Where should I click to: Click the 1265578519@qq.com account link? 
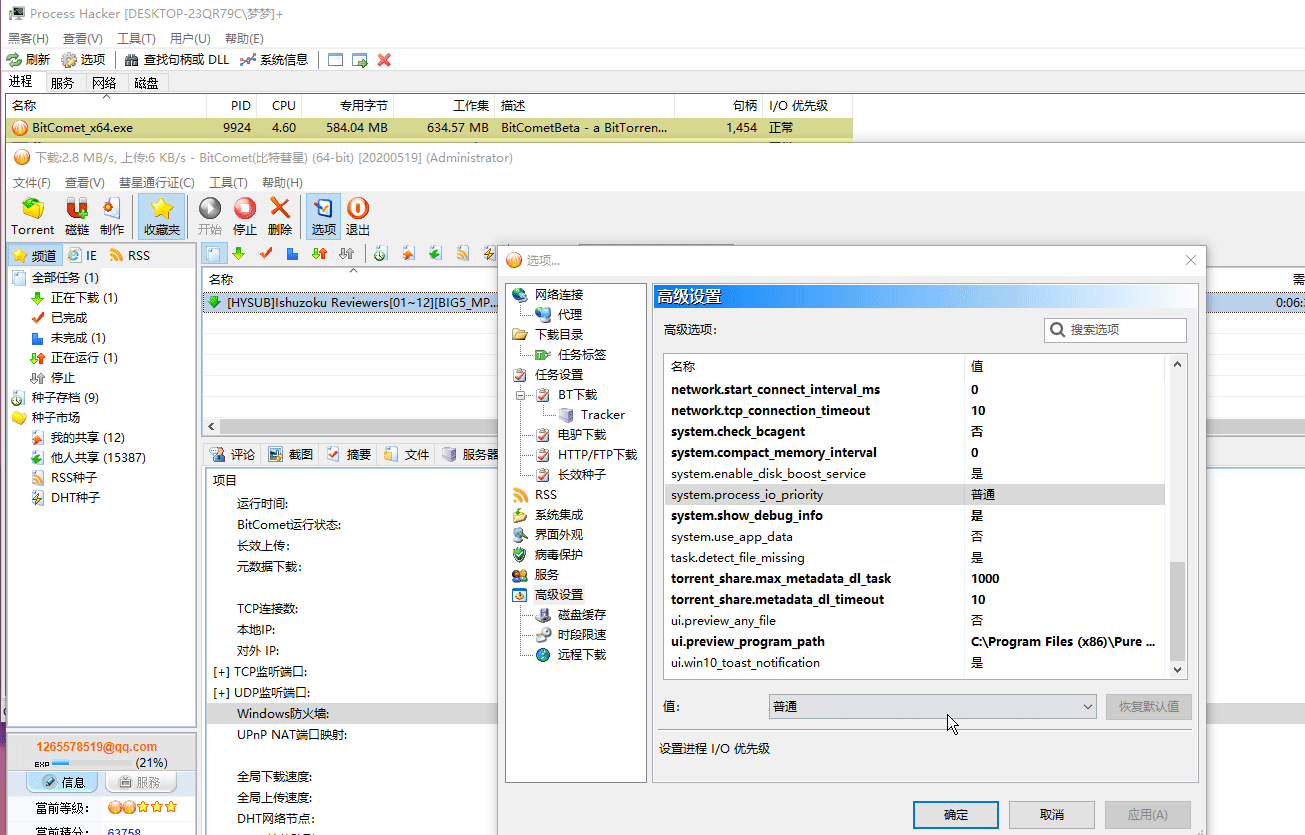click(x=97, y=746)
